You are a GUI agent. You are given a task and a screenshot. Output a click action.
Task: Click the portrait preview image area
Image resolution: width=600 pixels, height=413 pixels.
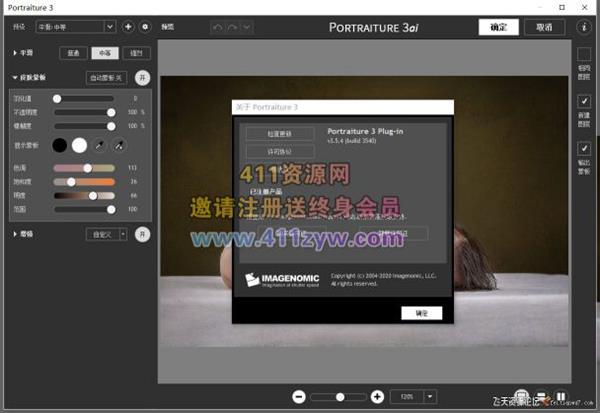(364, 211)
